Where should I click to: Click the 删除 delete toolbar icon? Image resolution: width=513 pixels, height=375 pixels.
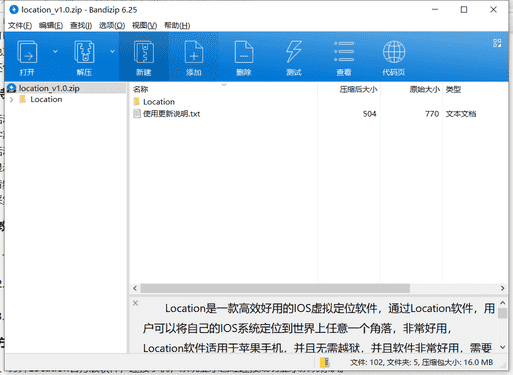coord(244,57)
